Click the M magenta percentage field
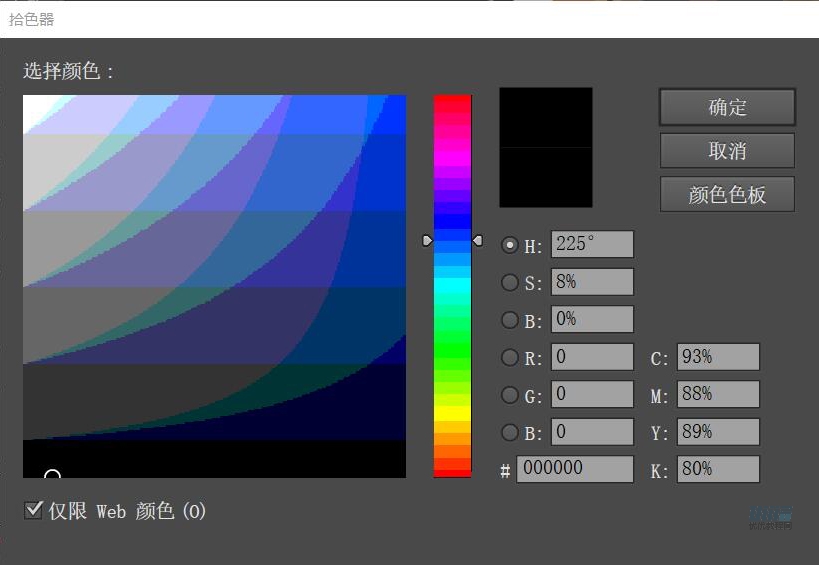Image resolution: width=819 pixels, height=565 pixels. (x=717, y=394)
